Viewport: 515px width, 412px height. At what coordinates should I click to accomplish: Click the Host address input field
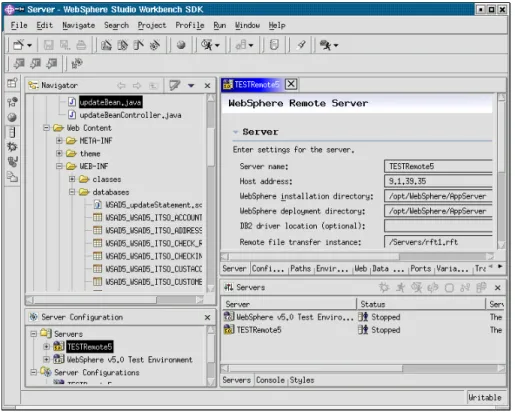tap(438, 181)
